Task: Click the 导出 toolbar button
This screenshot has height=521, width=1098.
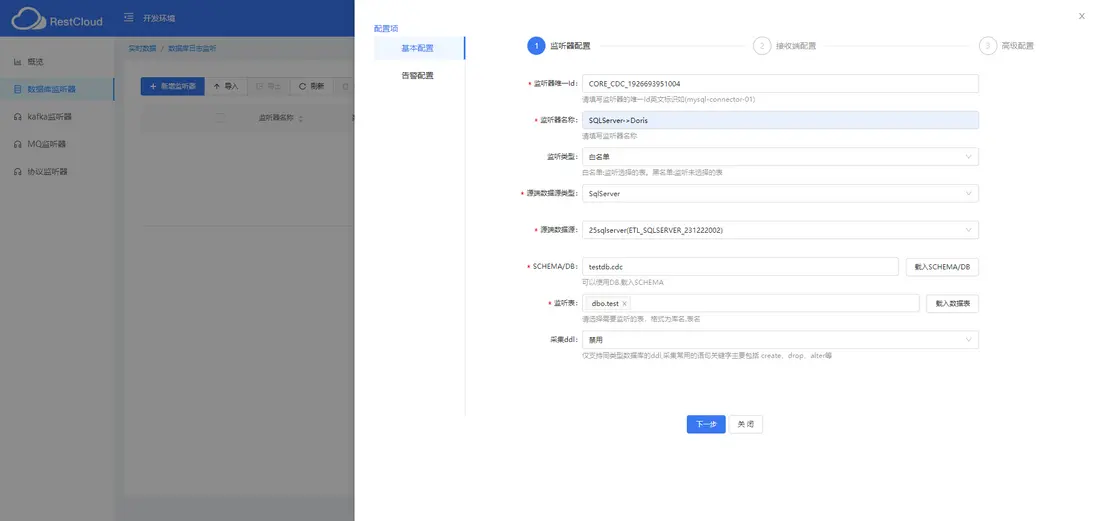Action: [x=268, y=86]
